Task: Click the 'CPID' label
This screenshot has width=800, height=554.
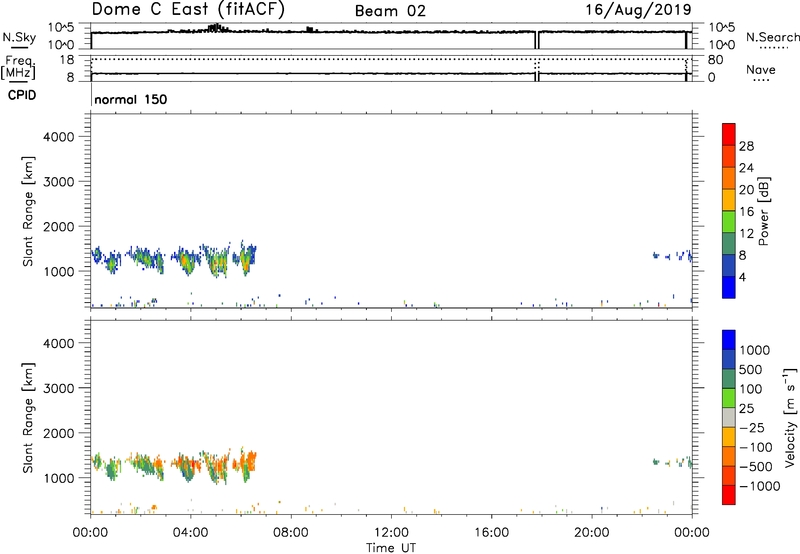Action: tap(22, 95)
